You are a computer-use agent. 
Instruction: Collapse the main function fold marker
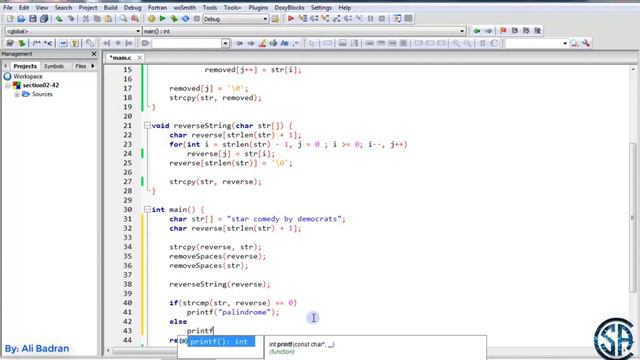coord(147,210)
